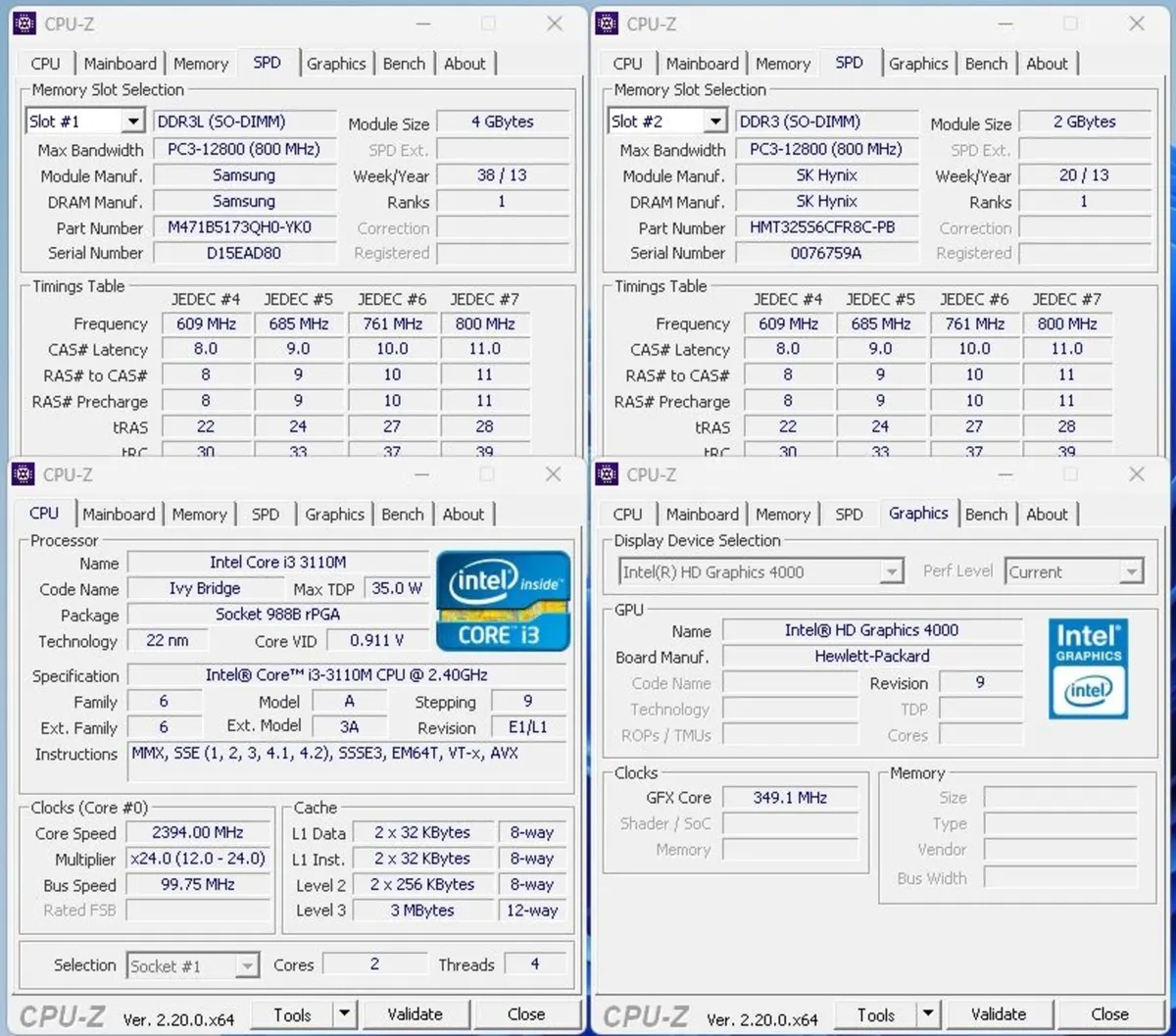This screenshot has width=1176, height=1036.
Task: Click the 349.1 MHz GFX Core value
Action: click(x=790, y=798)
